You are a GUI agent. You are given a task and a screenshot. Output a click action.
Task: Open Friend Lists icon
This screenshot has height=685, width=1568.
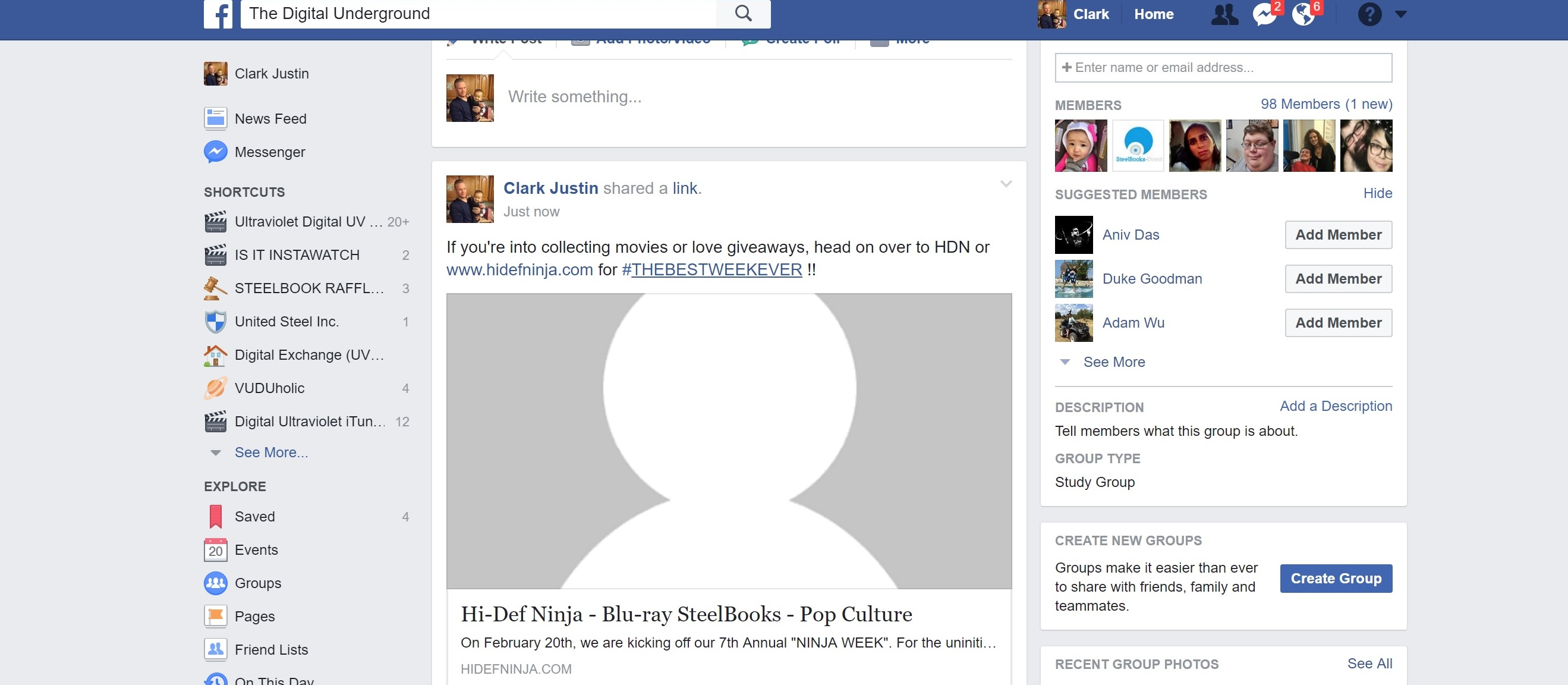pos(216,650)
